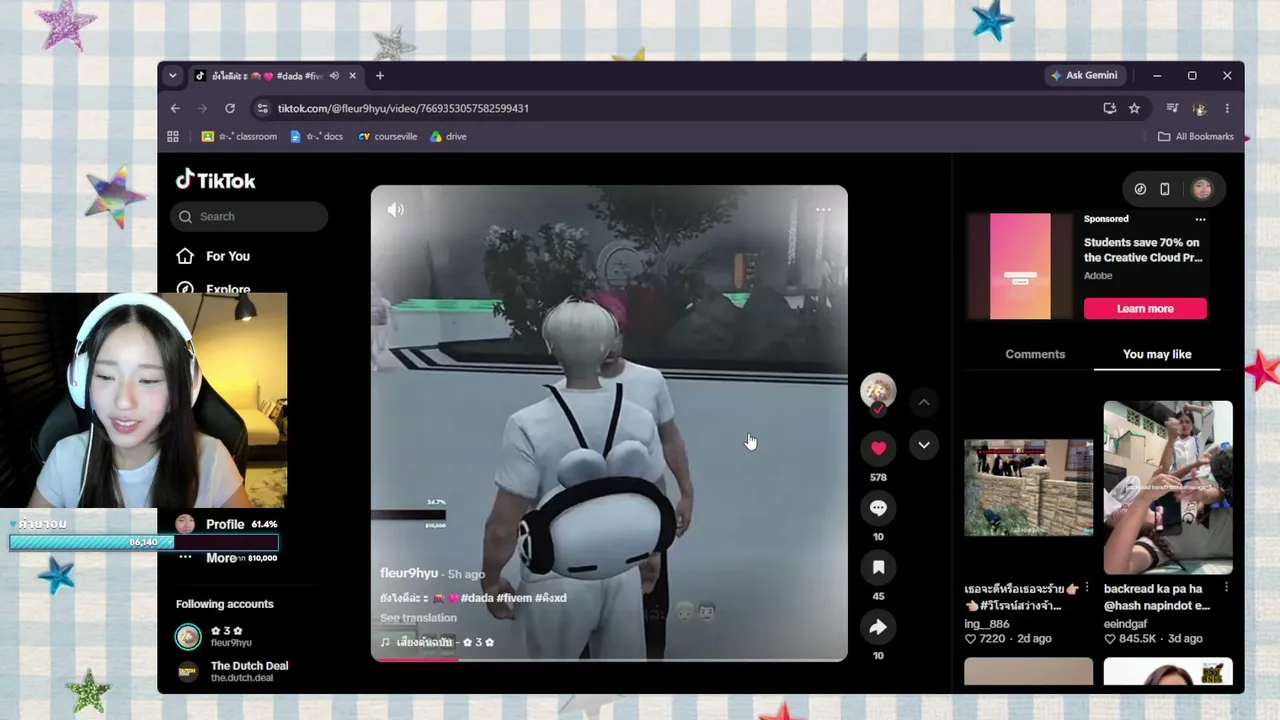Open the sponsored ad's three-dot menu
The image size is (1280, 720).
coord(1200,219)
